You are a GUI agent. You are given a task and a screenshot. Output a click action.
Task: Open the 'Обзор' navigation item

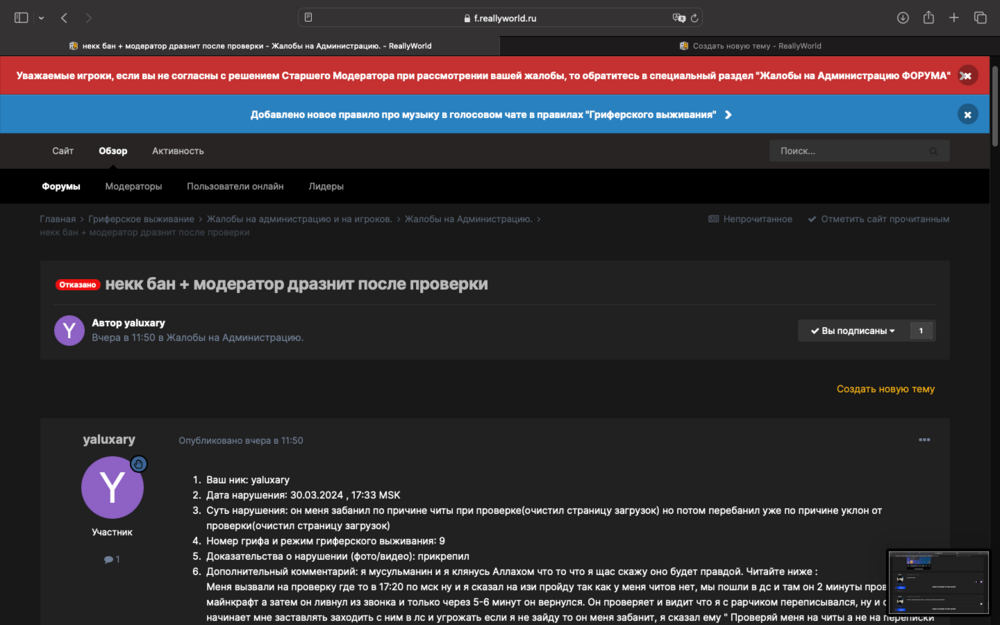[x=113, y=151]
